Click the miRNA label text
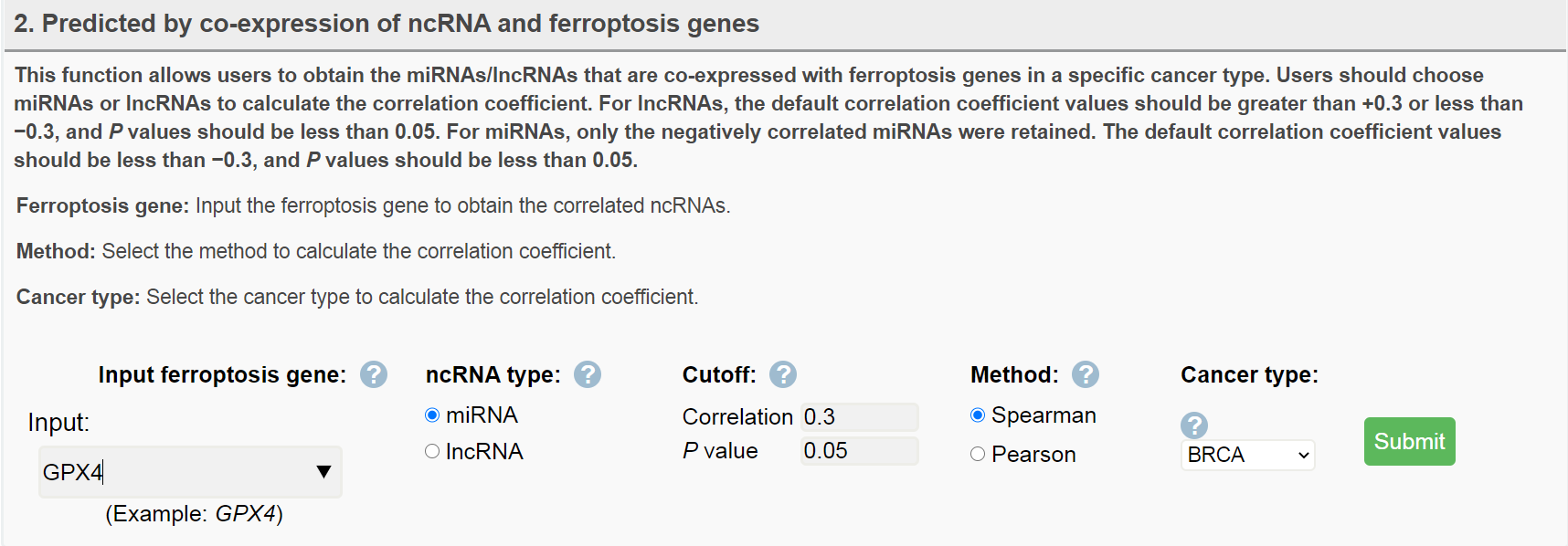 482,415
